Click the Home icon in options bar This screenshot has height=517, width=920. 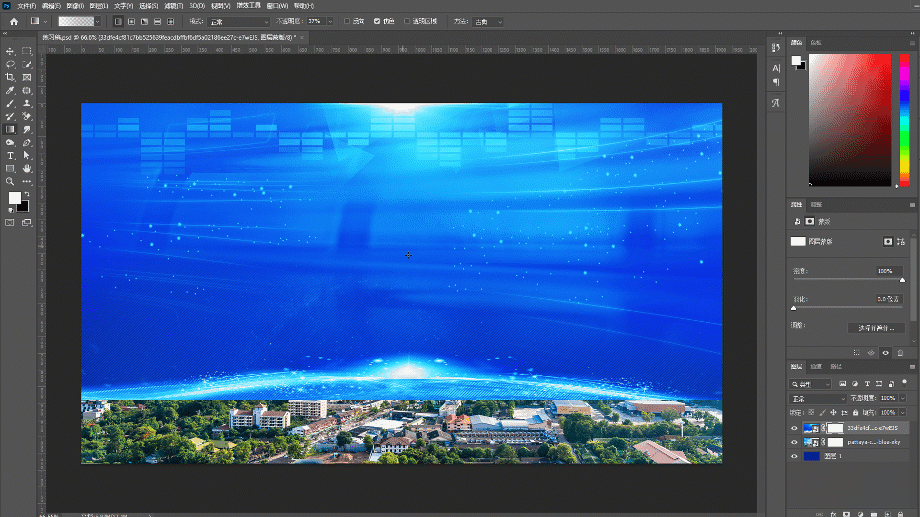tap(14, 22)
